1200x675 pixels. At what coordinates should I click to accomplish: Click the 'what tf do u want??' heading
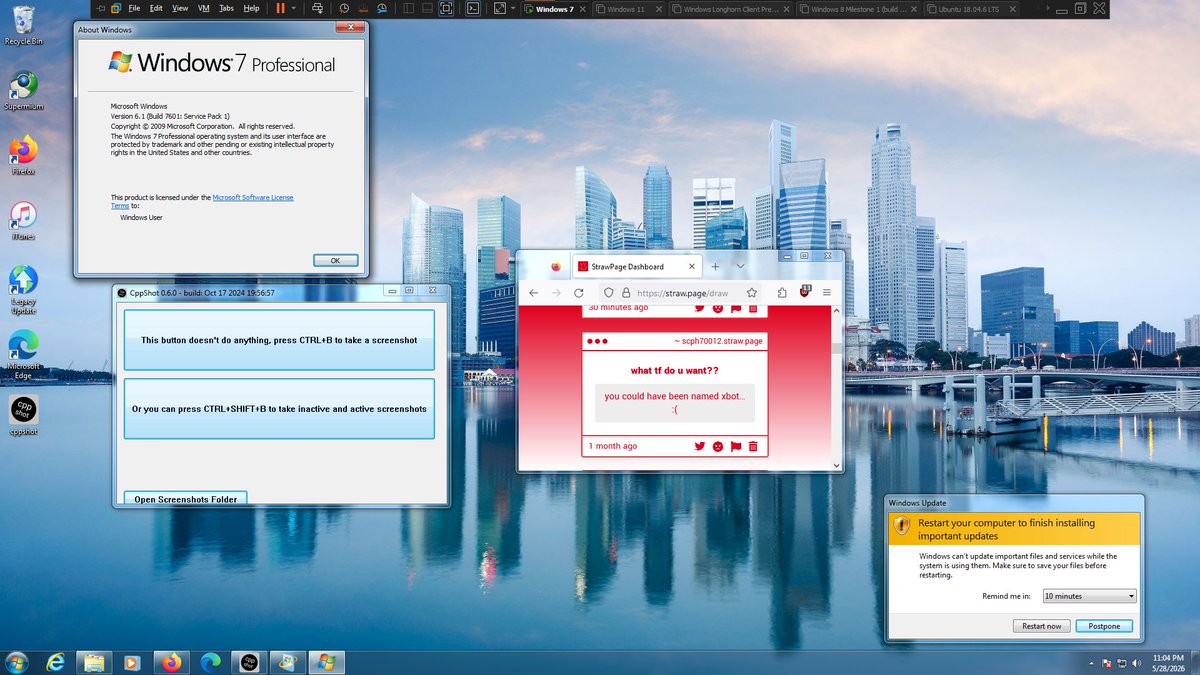click(675, 370)
